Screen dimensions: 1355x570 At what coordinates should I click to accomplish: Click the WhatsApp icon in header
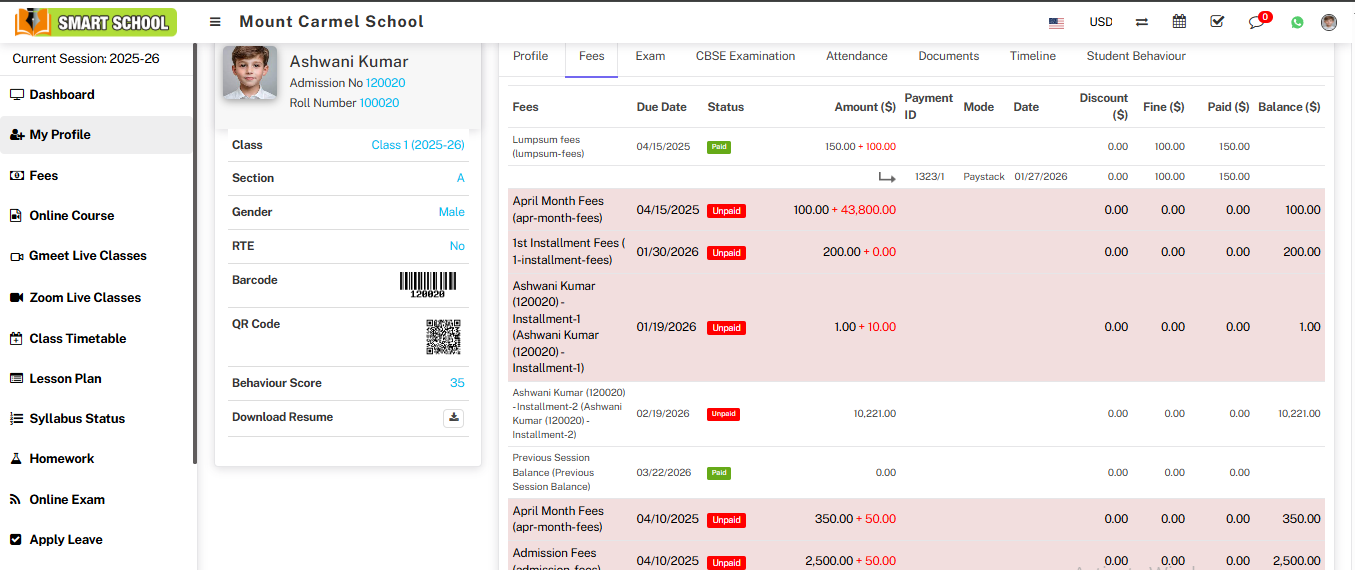click(1297, 22)
